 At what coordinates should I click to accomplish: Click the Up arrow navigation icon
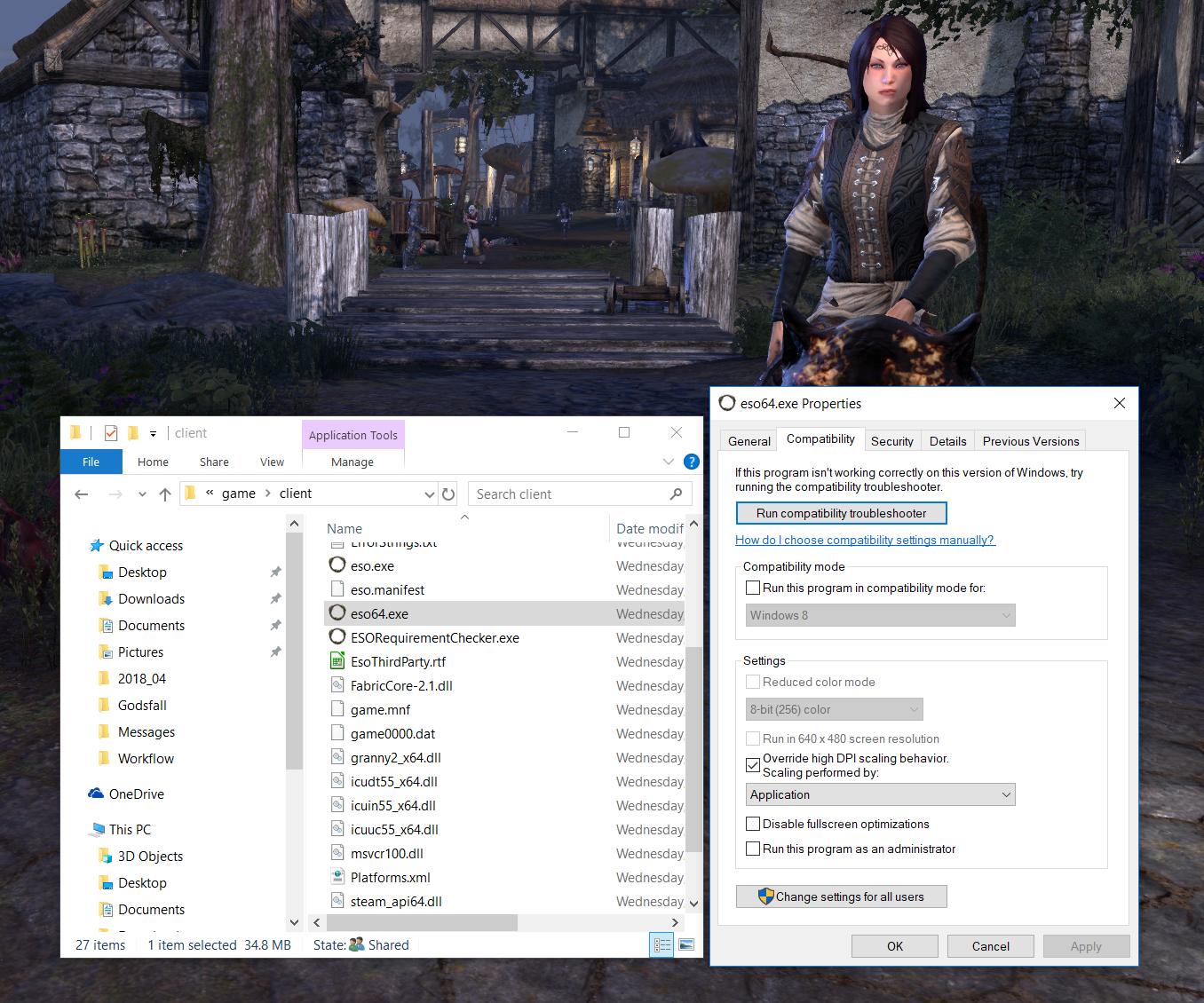[x=165, y=494]
